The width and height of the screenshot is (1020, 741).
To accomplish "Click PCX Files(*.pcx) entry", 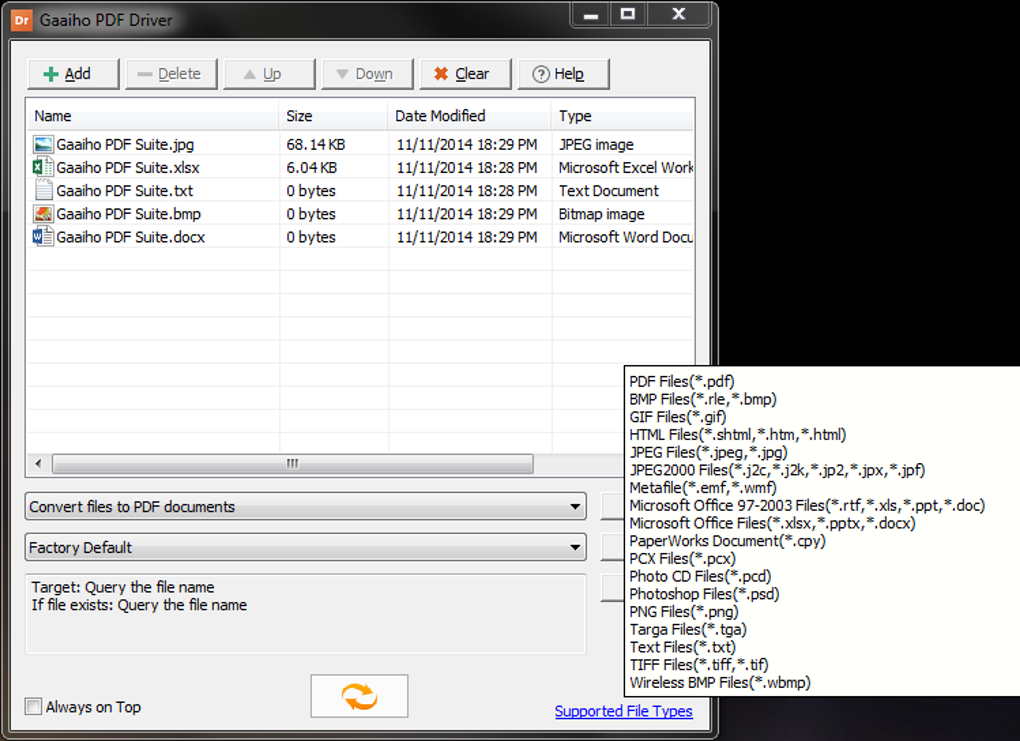I will [x=682, y=558].
